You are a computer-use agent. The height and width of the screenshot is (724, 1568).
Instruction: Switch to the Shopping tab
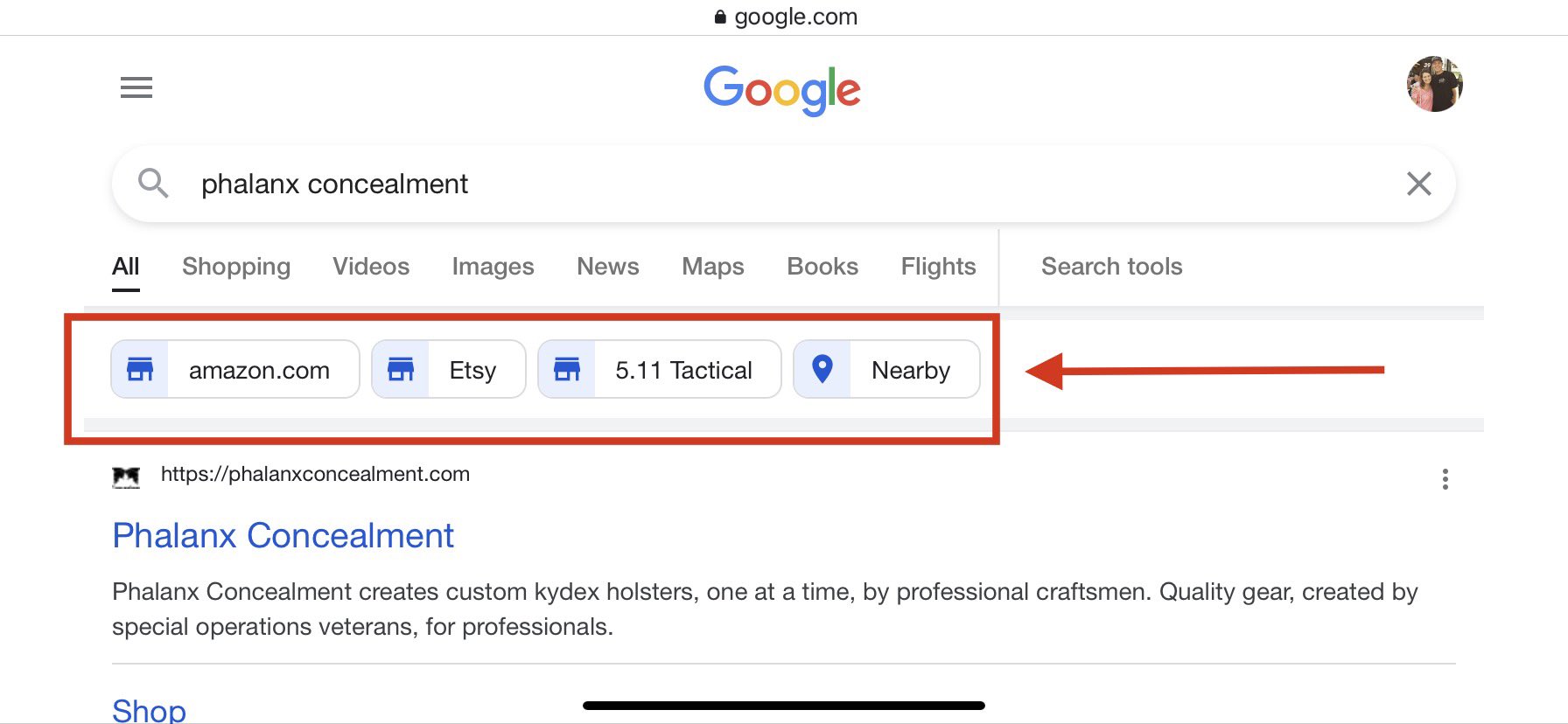[236, 267]
